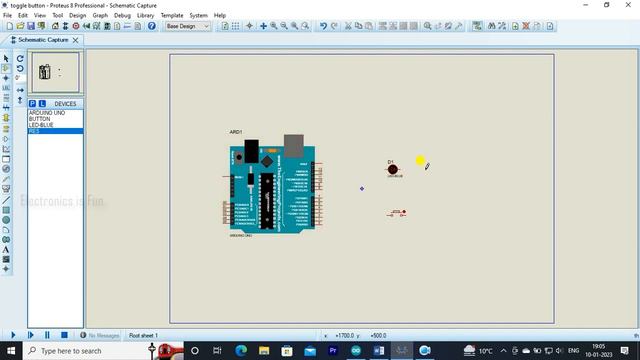640x360 pixels.
Task: Select the Buses mode tool
Action: (6, 108)
